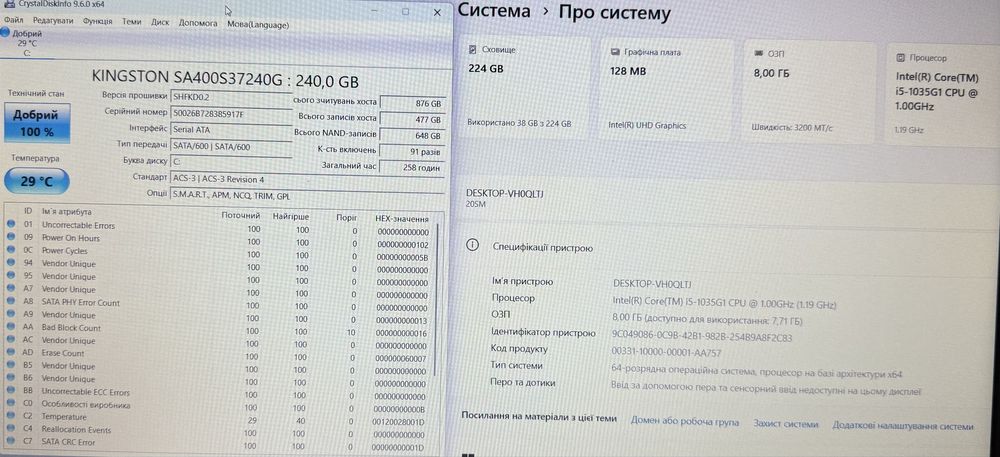Click the serial number field 50026B728385917F
Screen dimensions: 1000x457
point(231,113)
